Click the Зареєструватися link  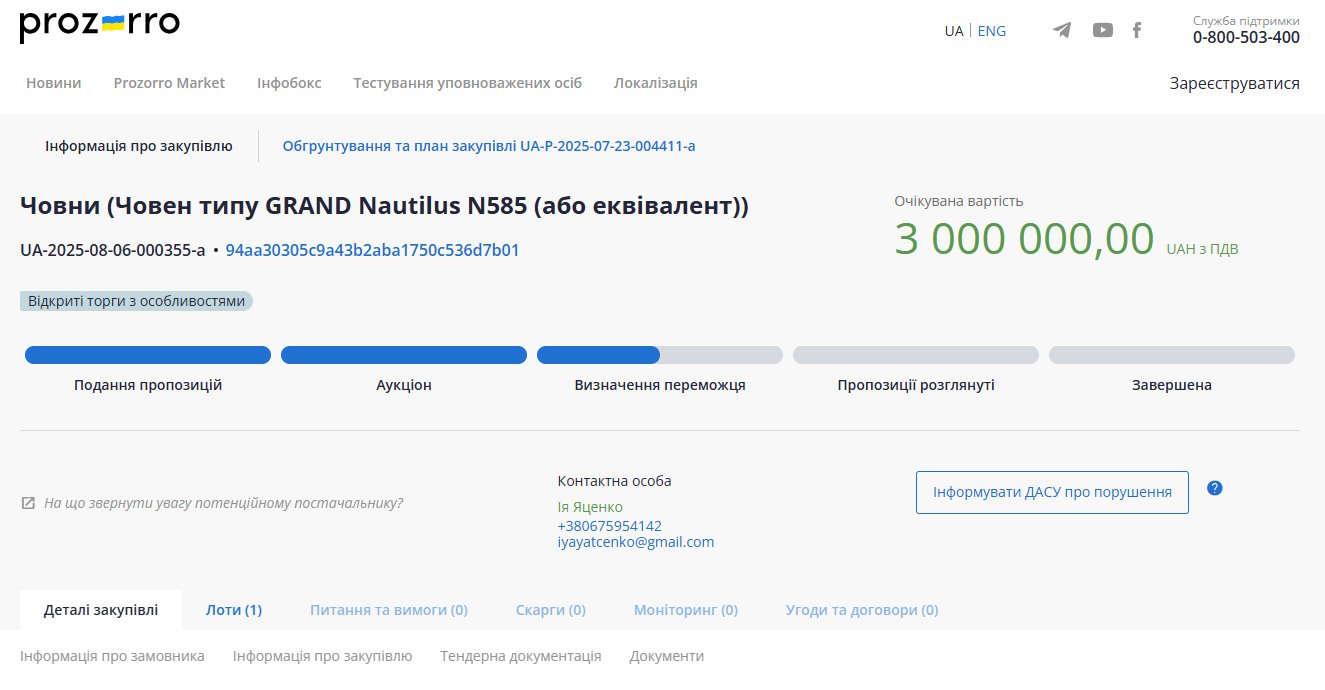coord(1234,84)
